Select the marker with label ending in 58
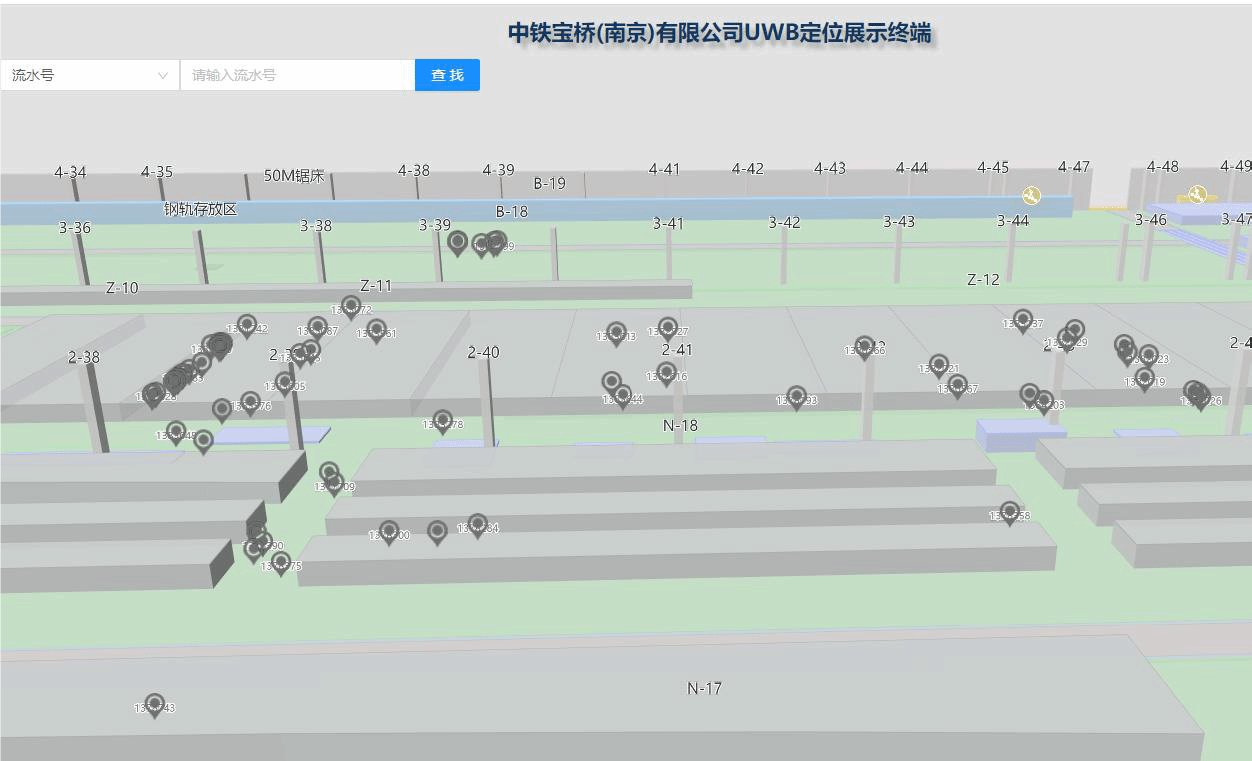Screen dimensions: 1252x761 tap(1010, 512)
